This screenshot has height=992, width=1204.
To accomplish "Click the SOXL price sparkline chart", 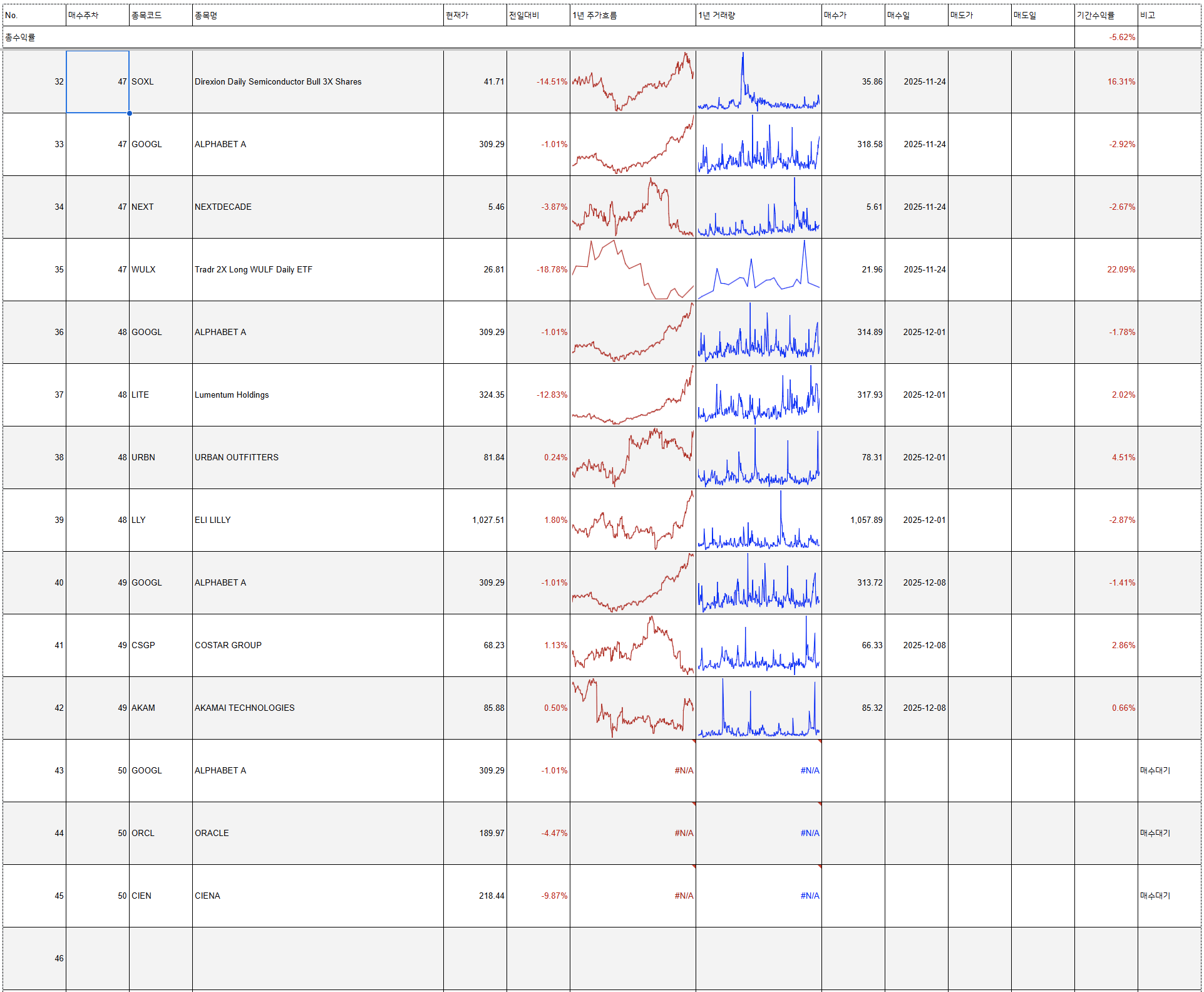I will click(632, 82).
